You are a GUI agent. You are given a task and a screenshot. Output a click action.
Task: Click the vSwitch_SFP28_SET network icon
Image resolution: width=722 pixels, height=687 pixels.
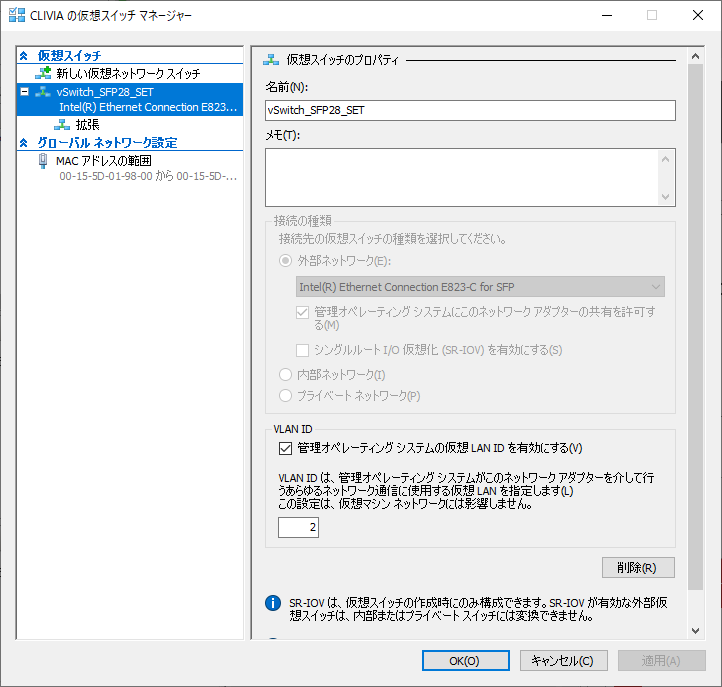pos(43,92)
